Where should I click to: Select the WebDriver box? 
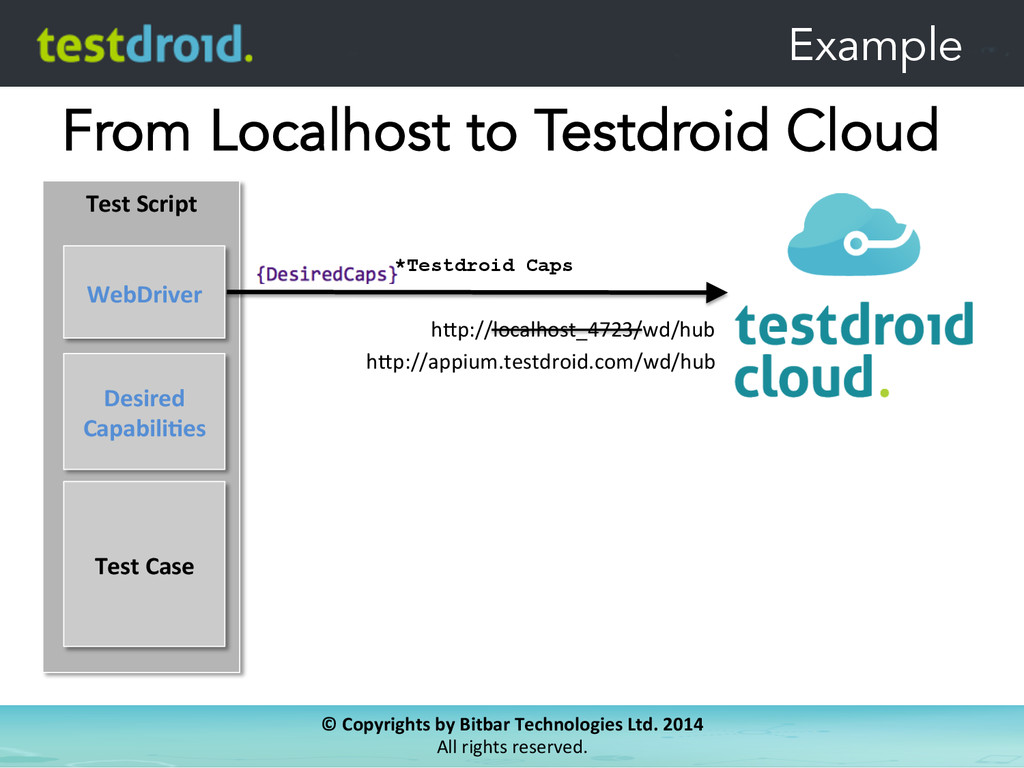point(144,292)
